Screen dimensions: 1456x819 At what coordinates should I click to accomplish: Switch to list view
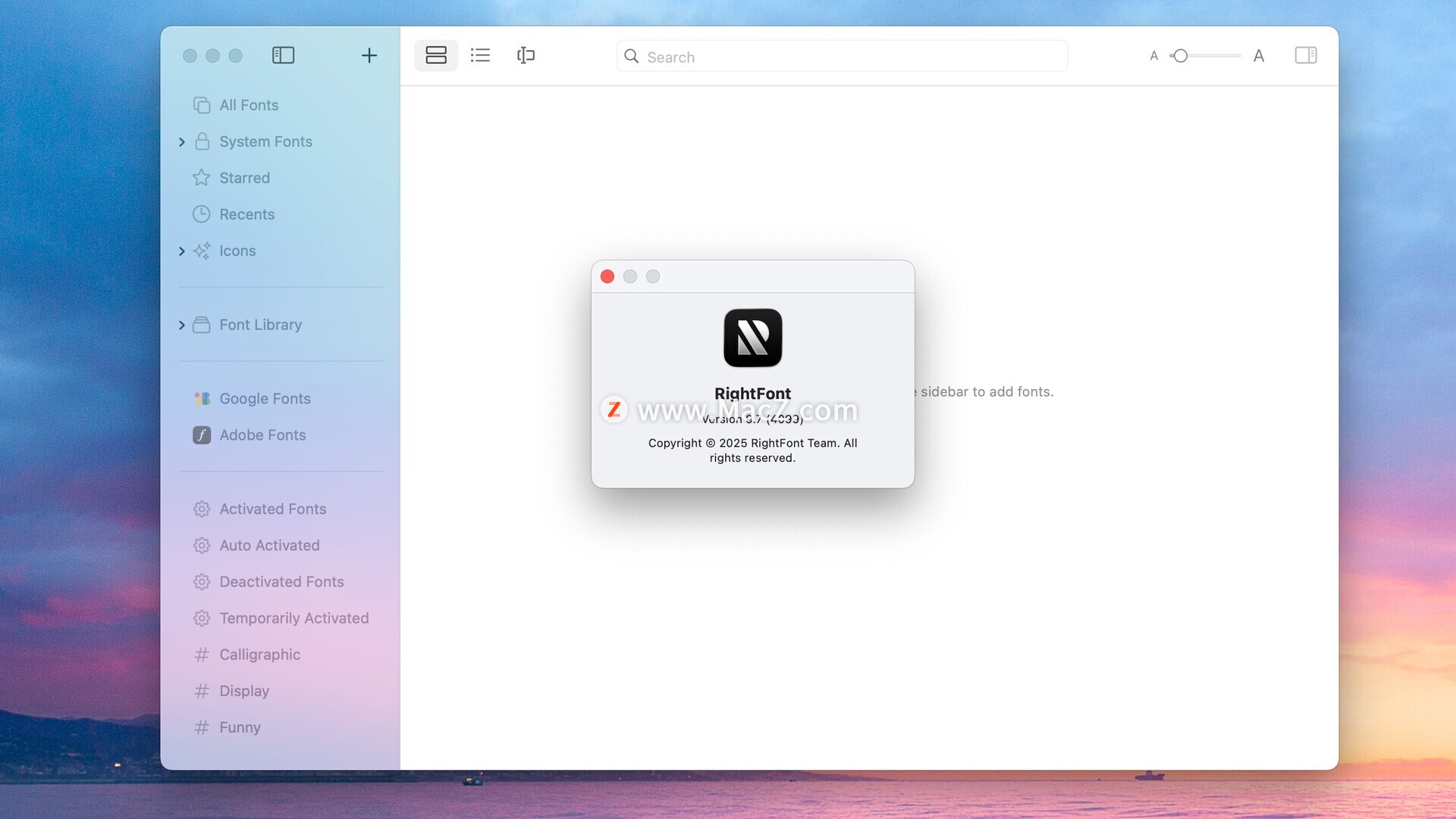click(480, 55)
